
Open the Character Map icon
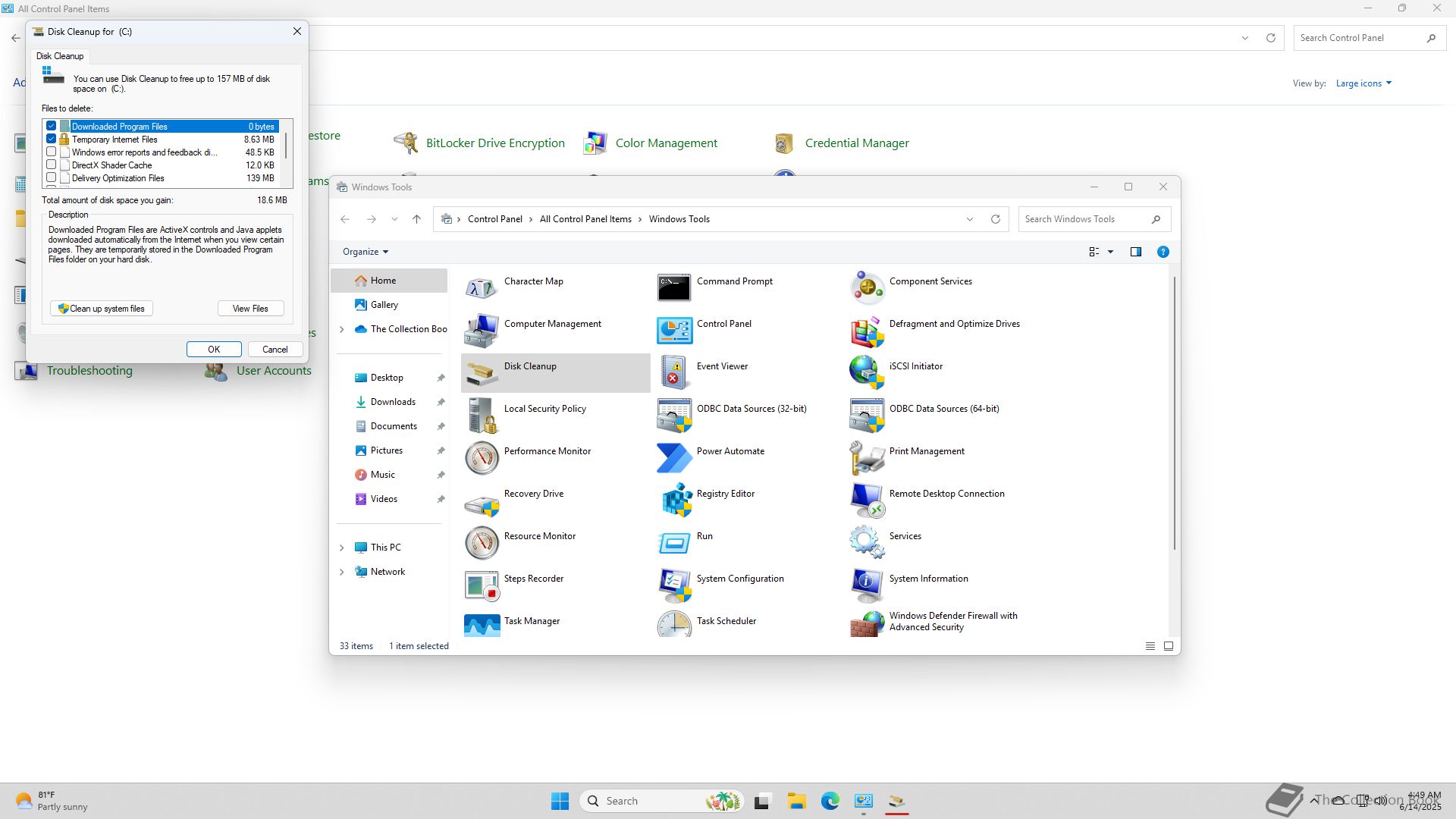[482, 287]
